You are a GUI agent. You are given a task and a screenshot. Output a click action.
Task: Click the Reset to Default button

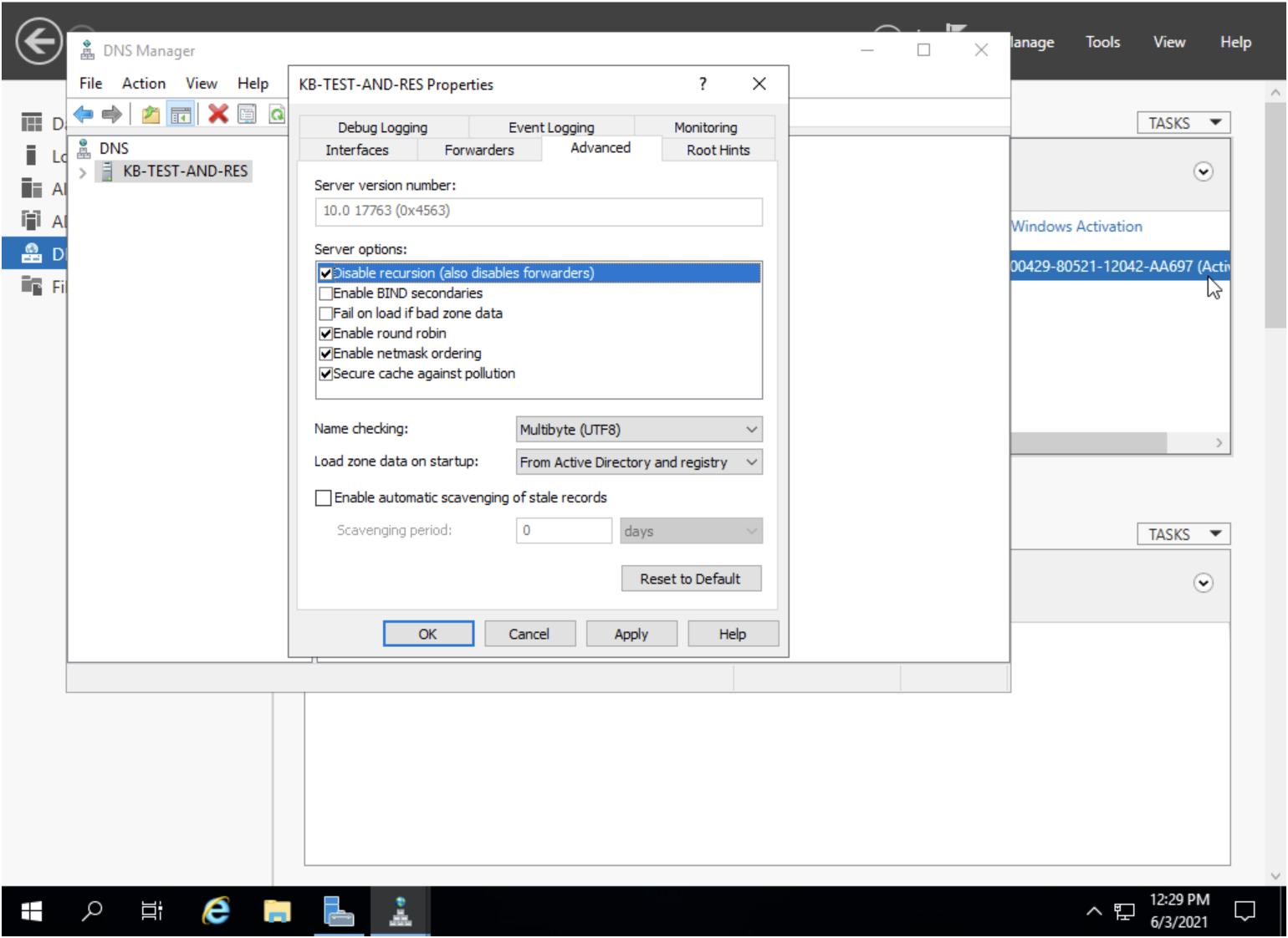pyautogui.click(x=691, y=579)
